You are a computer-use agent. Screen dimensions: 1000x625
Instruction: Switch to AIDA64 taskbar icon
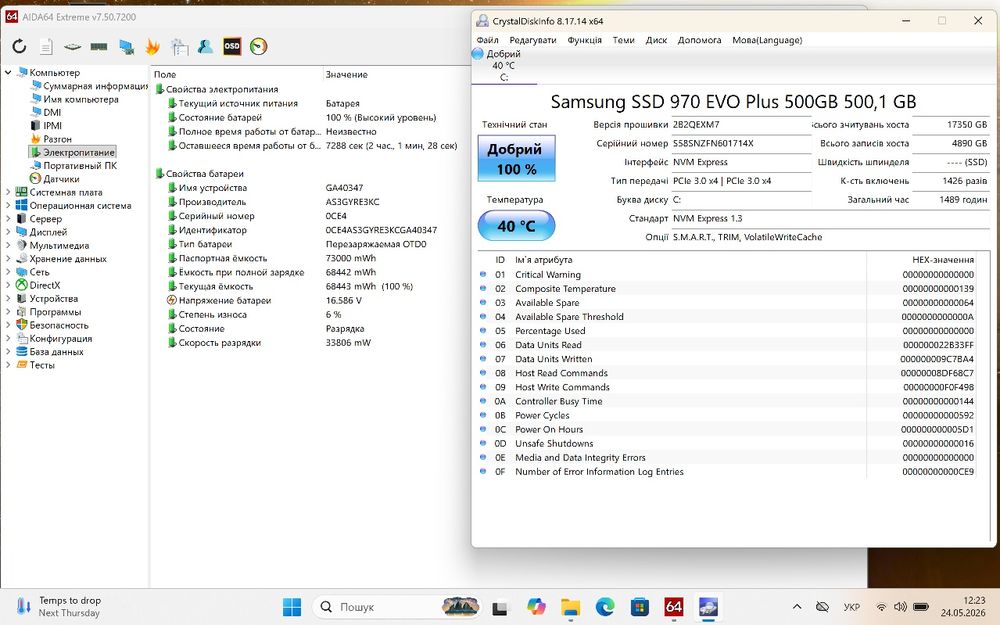pyautogui.click(x=673, y=607)
